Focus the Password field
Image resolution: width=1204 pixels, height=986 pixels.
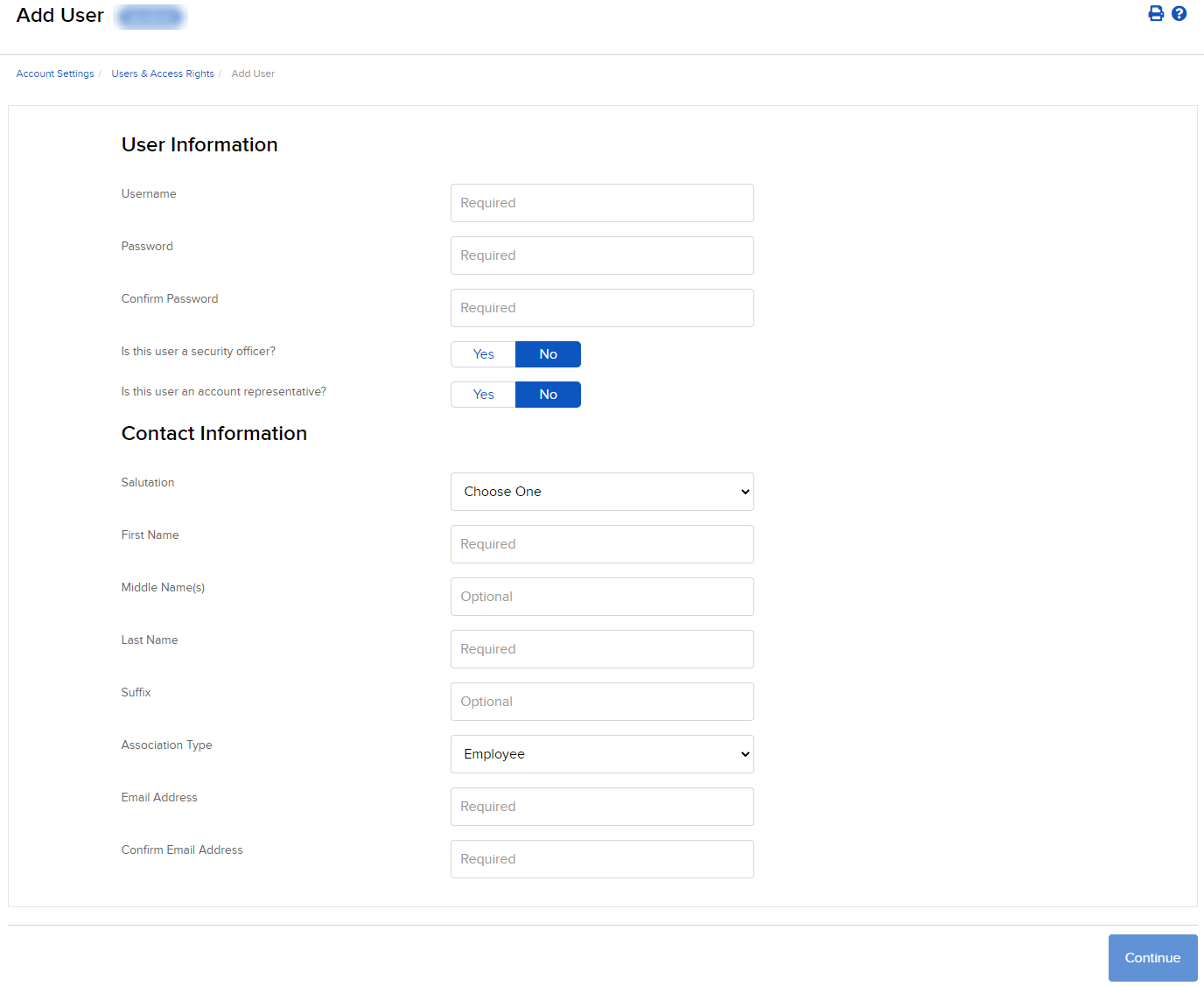[602, 255]
